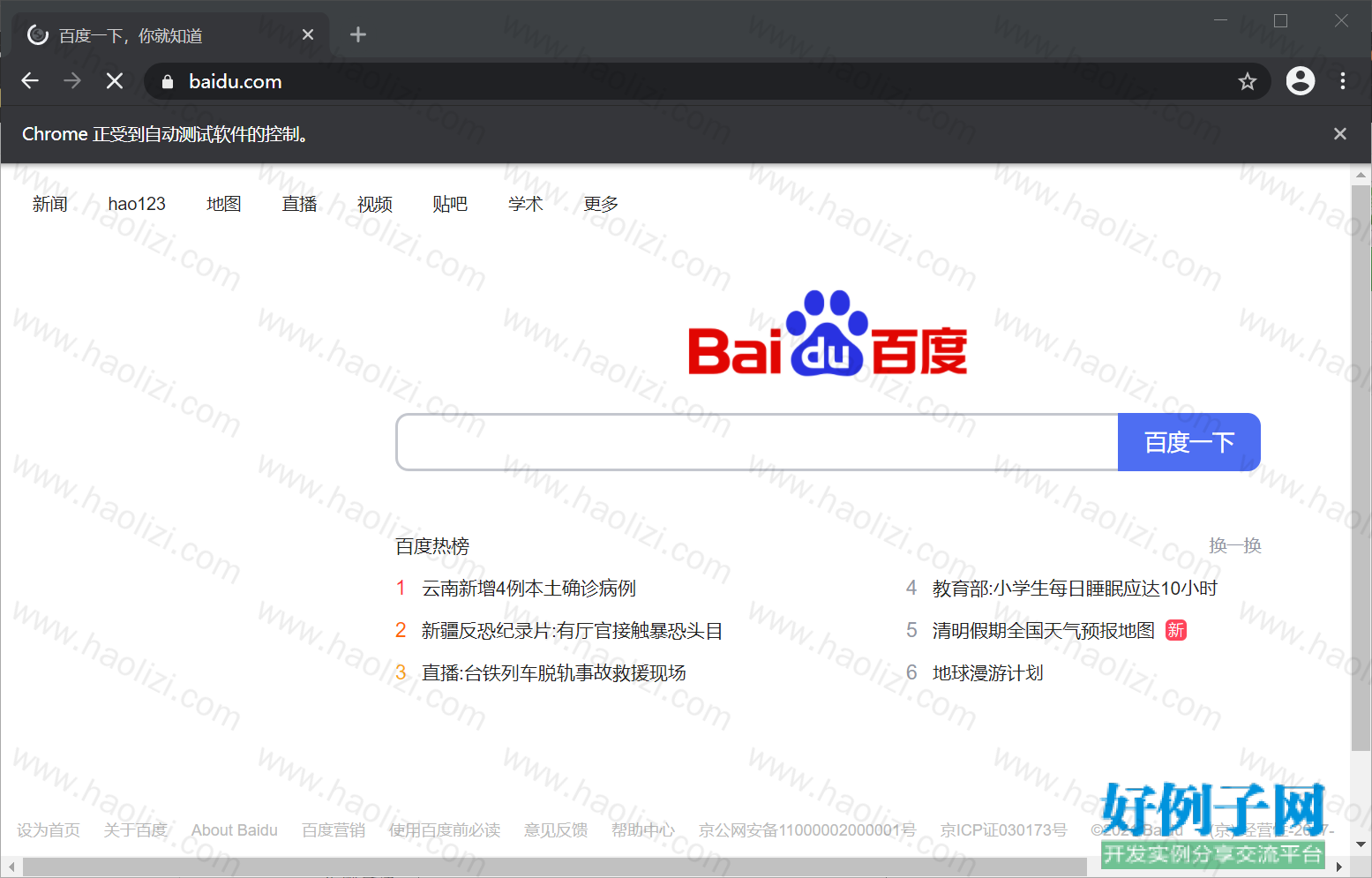Open the 视频 navigation link

(x=375, y=204)
